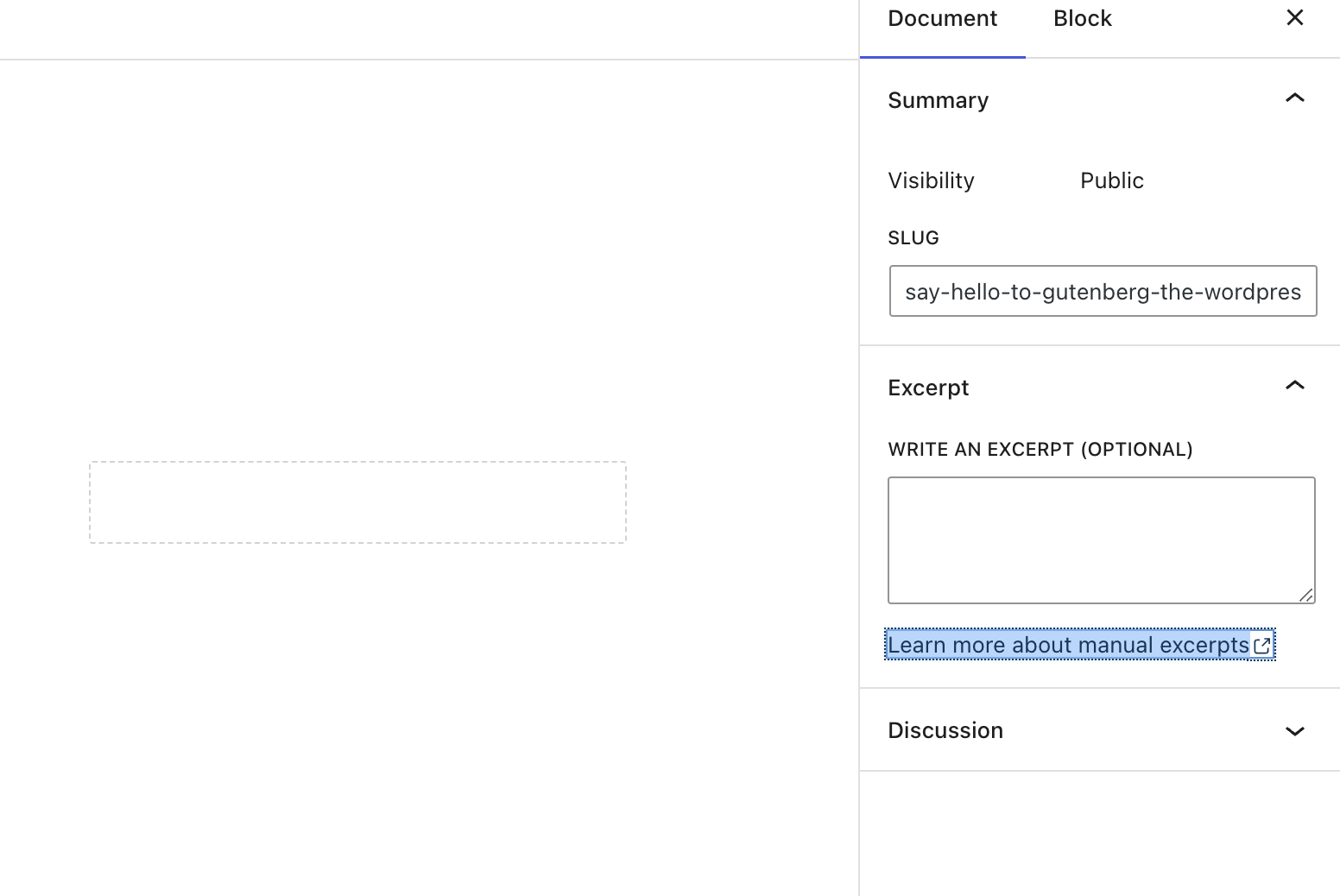Collapse the Excerpt panel chevron
Viewport: 1340px width, 896px height.
[x=1294, y=386]
